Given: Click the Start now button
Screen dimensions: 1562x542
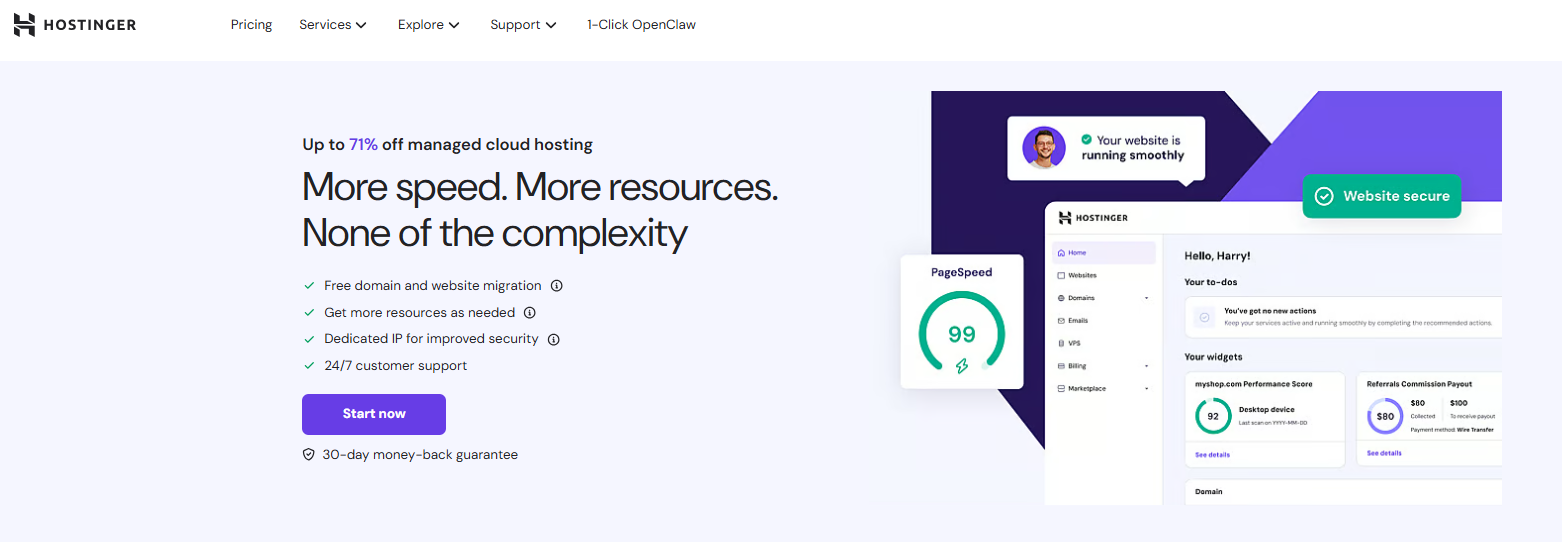Looking at the screenshot, I should [374, 414].
